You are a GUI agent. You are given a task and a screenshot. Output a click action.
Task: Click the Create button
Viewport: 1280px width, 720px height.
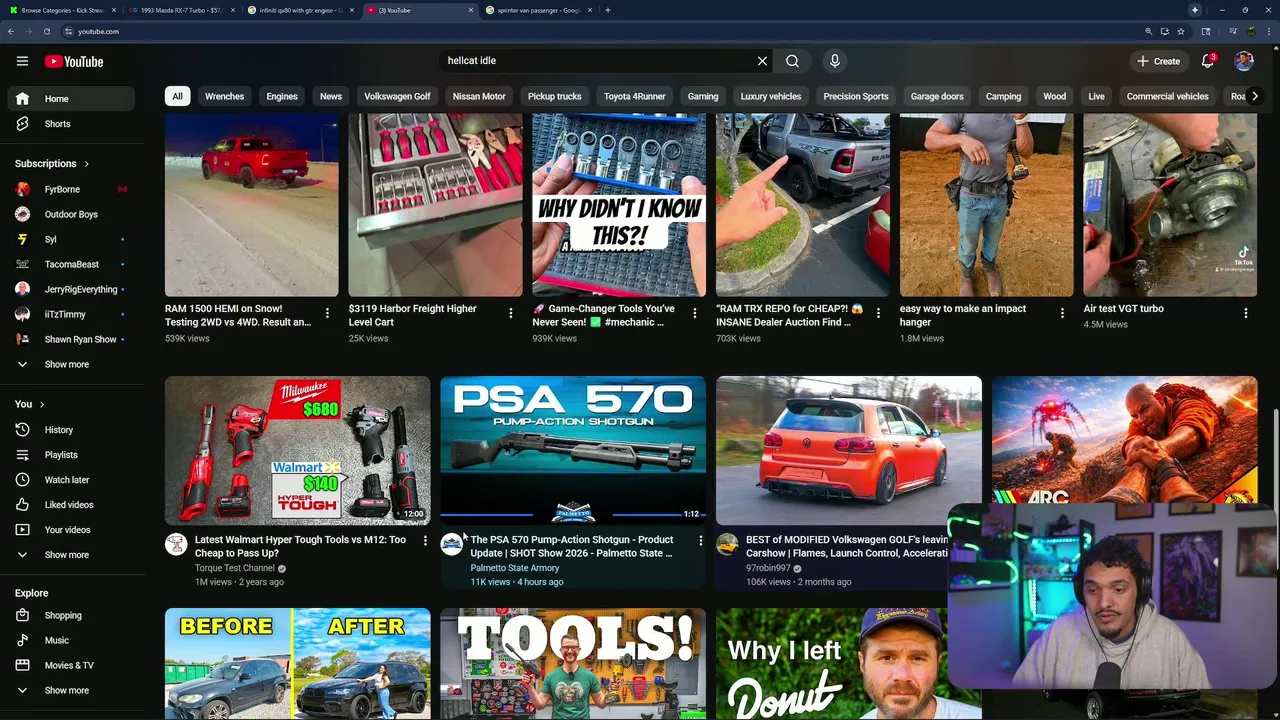point(1158,61)
